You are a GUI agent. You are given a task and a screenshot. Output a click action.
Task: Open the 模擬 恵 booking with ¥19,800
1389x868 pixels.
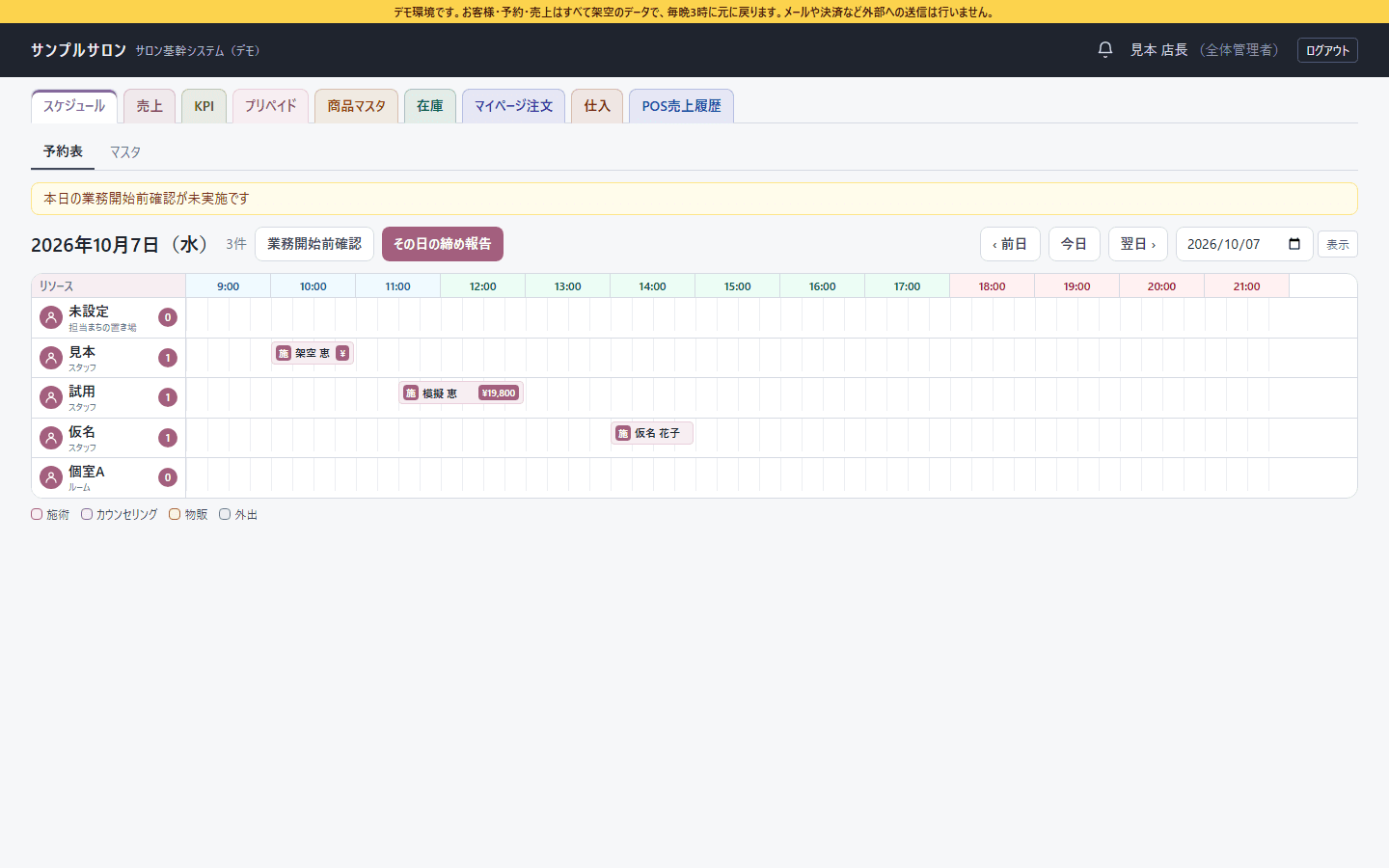tap(461, 393)
